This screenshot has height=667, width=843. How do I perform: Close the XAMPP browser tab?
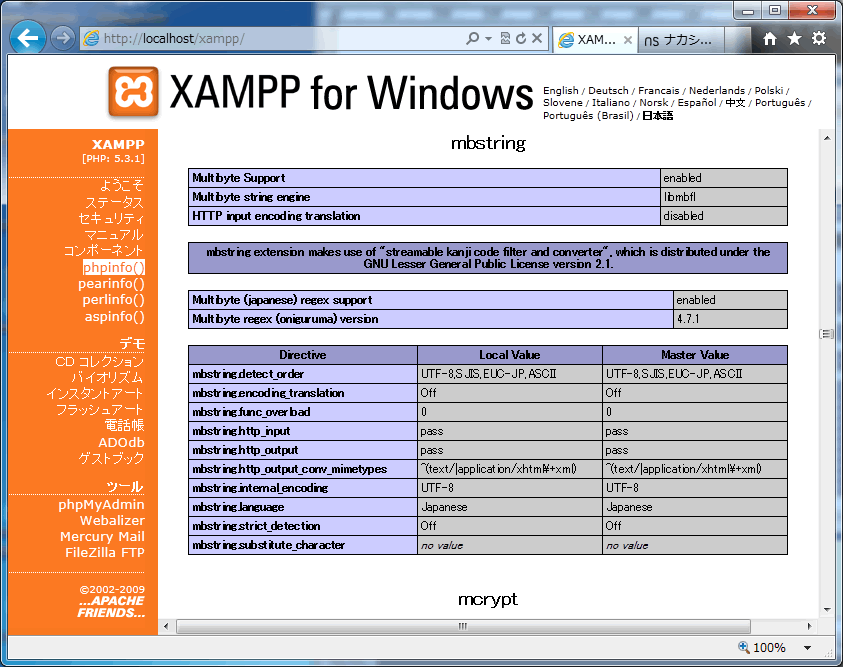click(628, 40)
